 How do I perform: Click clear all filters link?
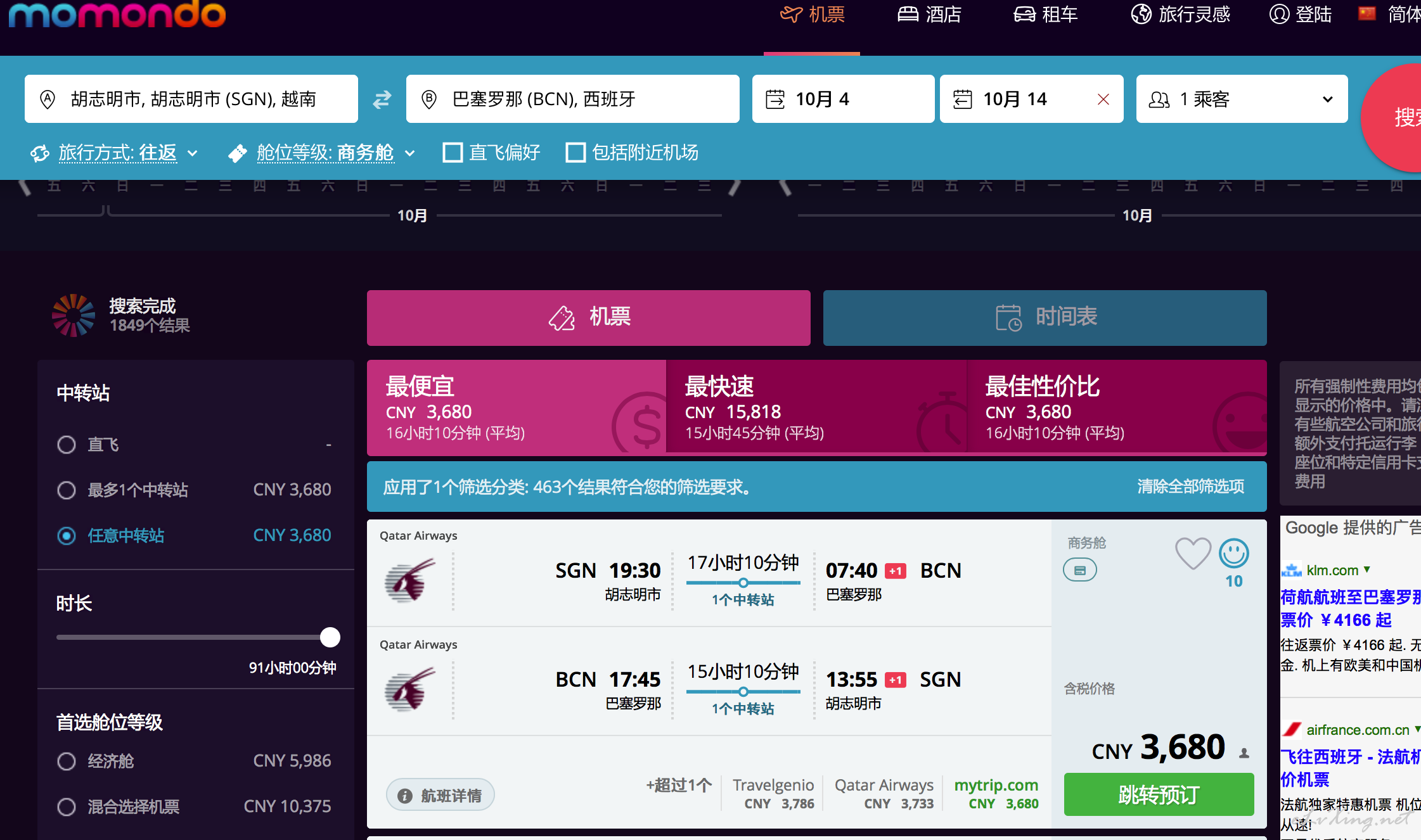pyautogui.click(x=1190, y=487)
